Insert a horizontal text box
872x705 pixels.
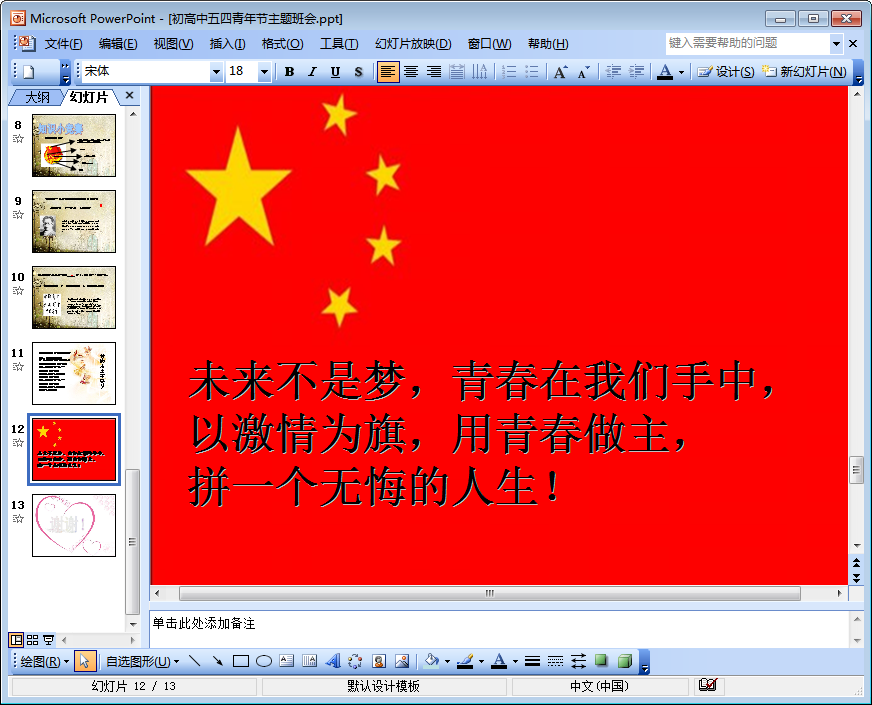pos(287,661)
